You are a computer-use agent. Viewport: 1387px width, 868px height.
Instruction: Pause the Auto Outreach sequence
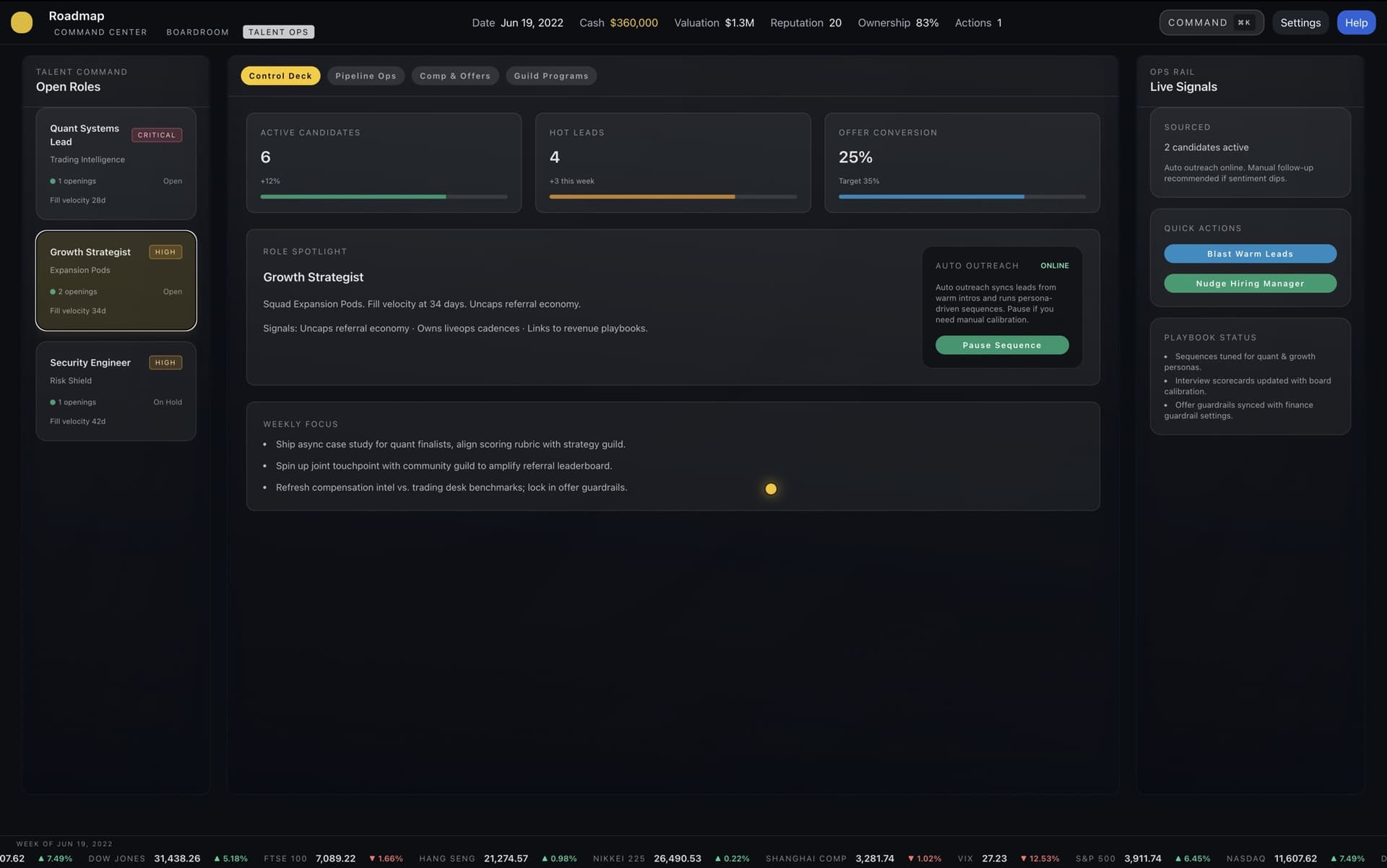(1002, 344)
